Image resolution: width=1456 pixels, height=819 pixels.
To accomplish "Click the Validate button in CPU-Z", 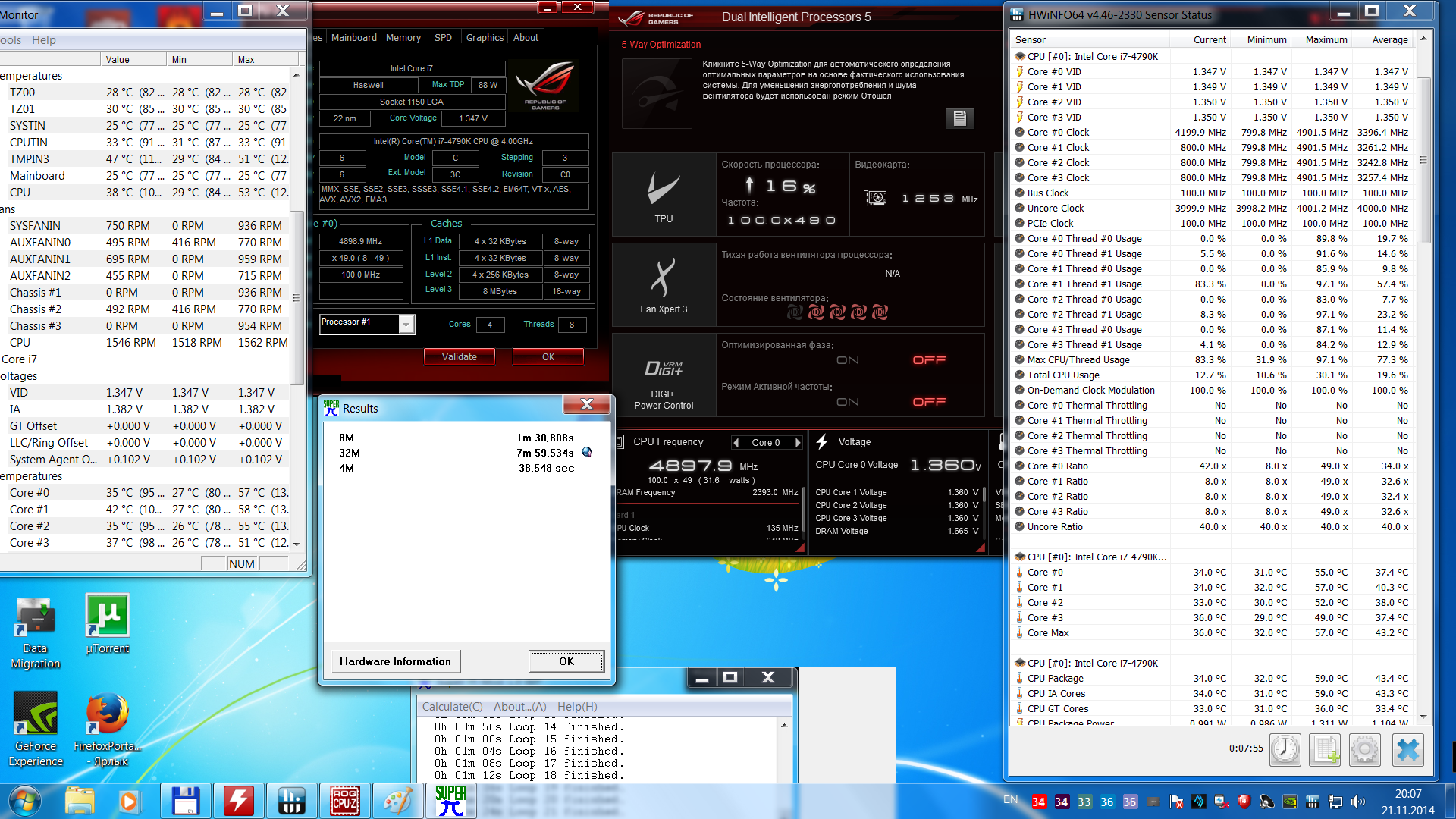I will click(x=460, y=356).
